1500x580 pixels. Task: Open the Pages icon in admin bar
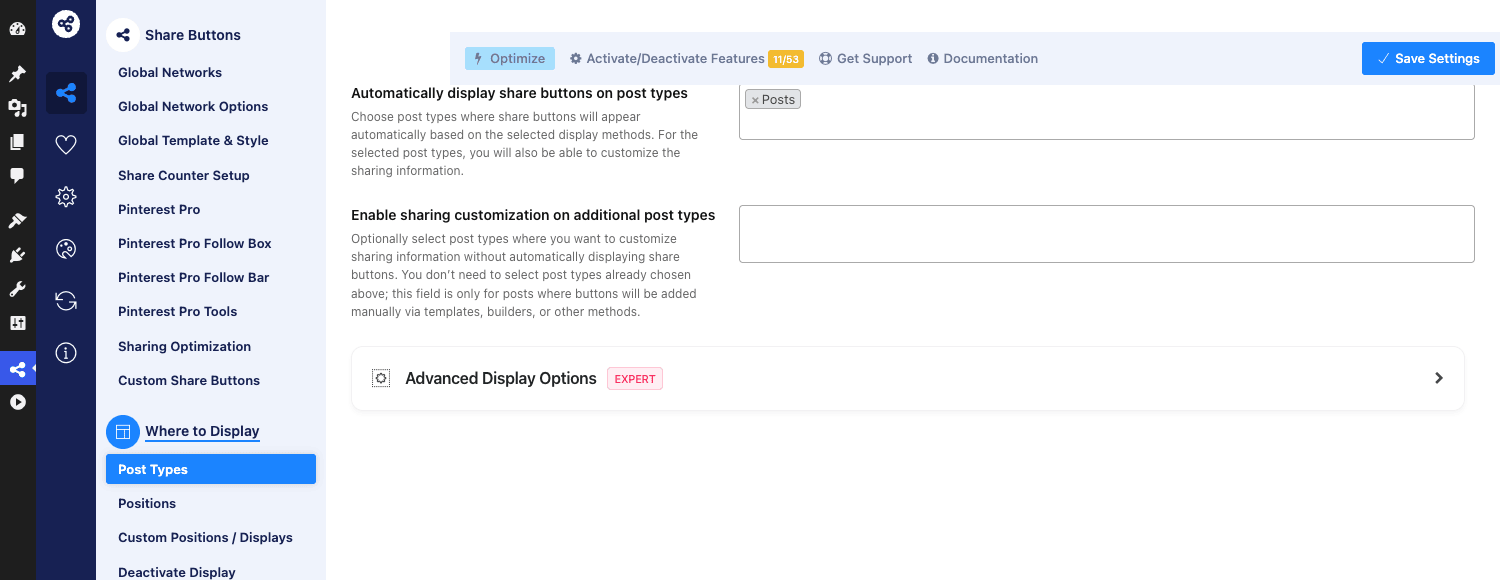pyautogui.click(x=17, y=142)
